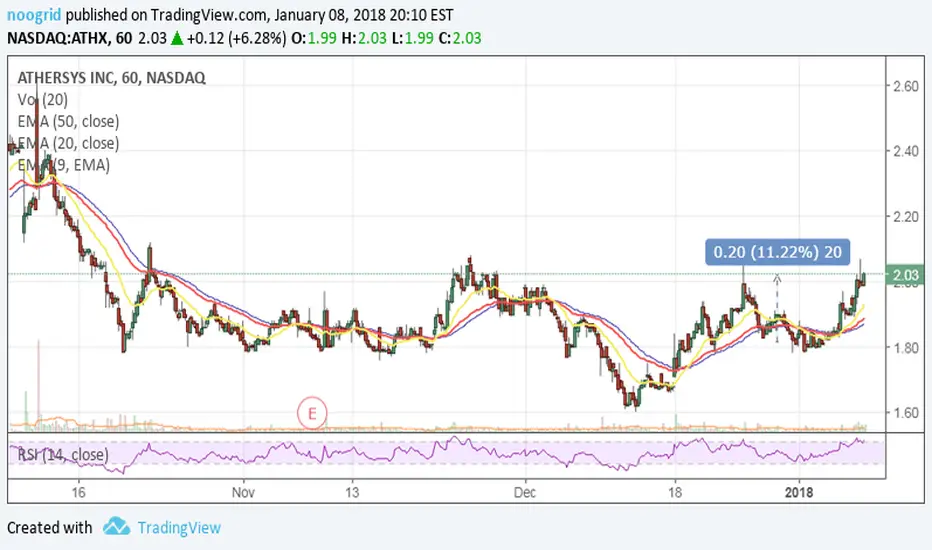Click the Created with text
The image size is (932, 550).
pyautogui.click(x=49, y=527)
